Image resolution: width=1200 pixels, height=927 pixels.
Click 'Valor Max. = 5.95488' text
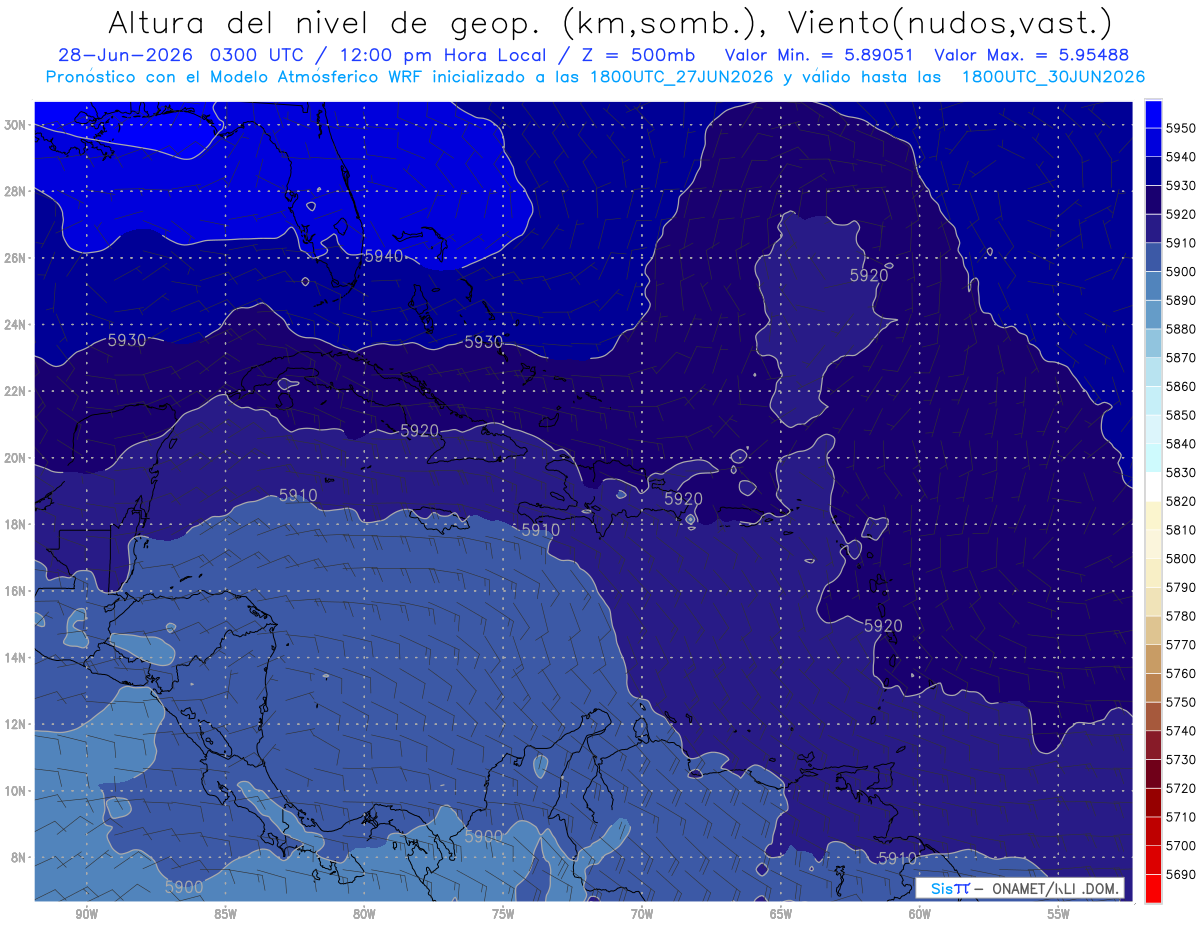click(1031, 55)
